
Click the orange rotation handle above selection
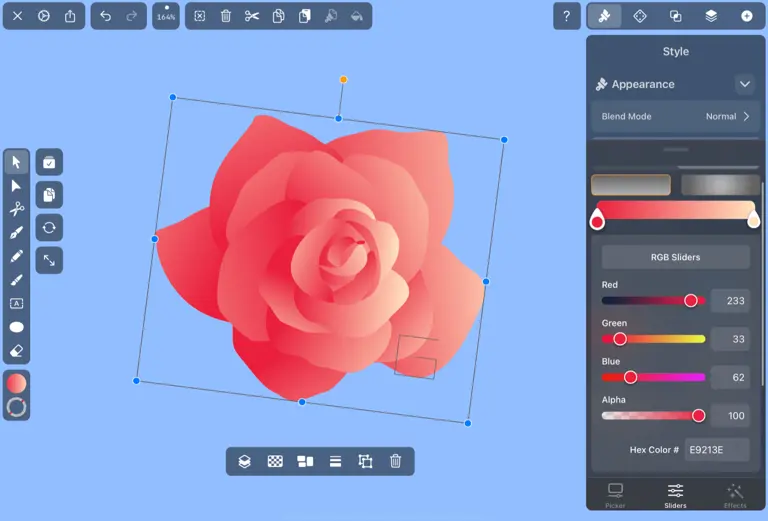[343, 79]
